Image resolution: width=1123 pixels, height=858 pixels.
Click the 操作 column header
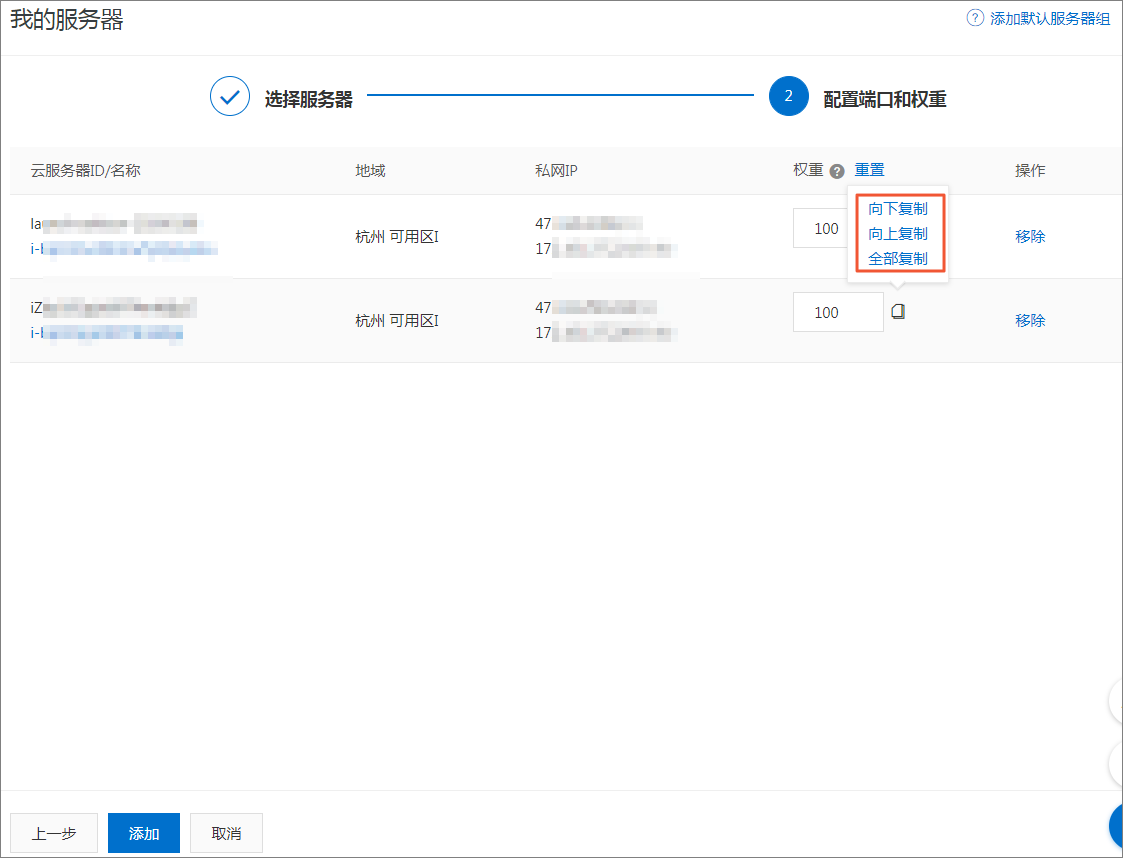(x=1030, y=170)
